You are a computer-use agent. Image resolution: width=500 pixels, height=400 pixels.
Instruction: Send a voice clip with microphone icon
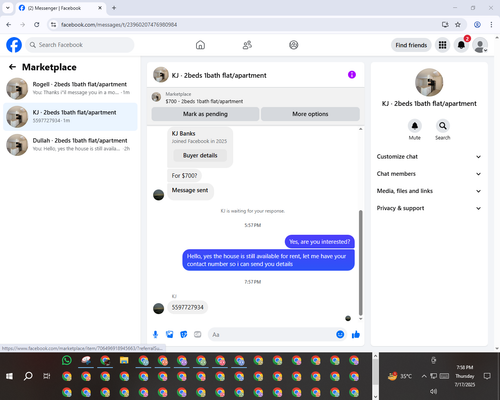point(155,334)
